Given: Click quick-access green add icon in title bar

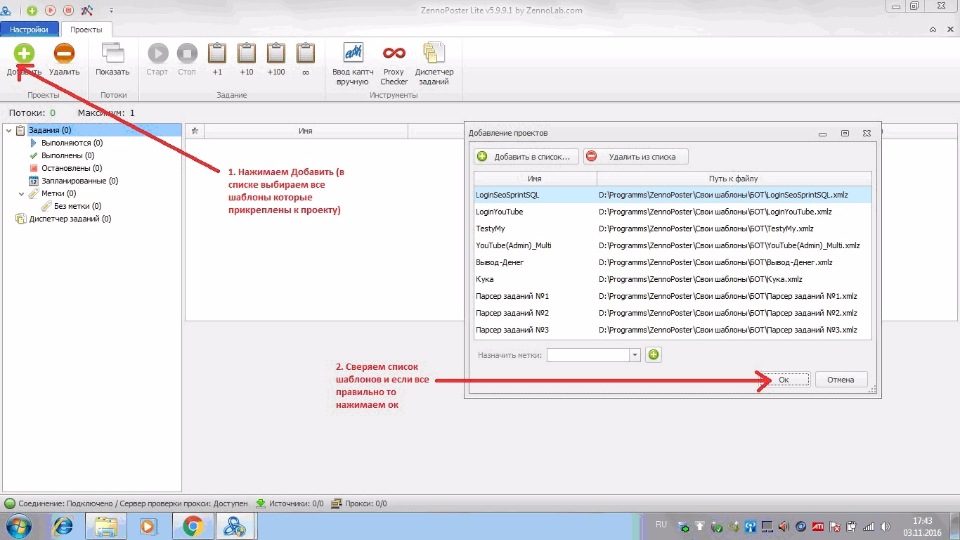Looking at the screenshot, I should (x=32, y=10).
